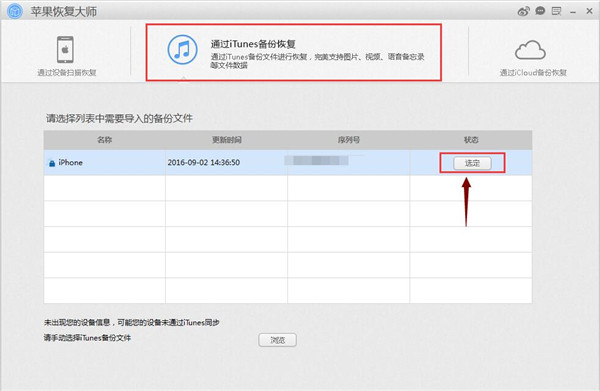Click the 浏览 browse button

pyautogui.click(x=277, y=340)
